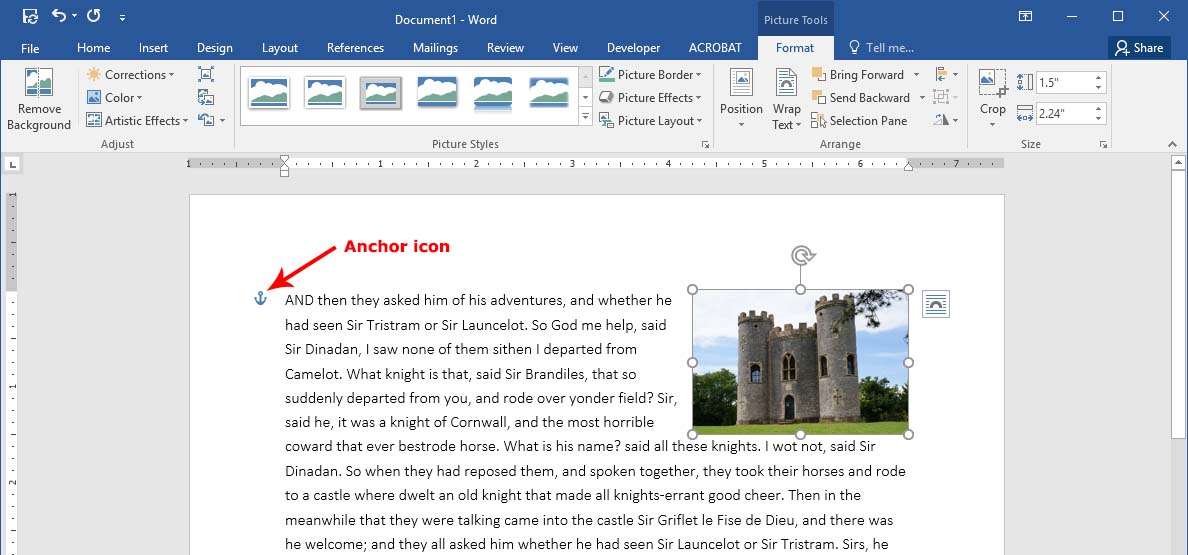
Task: Click the Compress Pictures icon
Action: tap(205, 74)
